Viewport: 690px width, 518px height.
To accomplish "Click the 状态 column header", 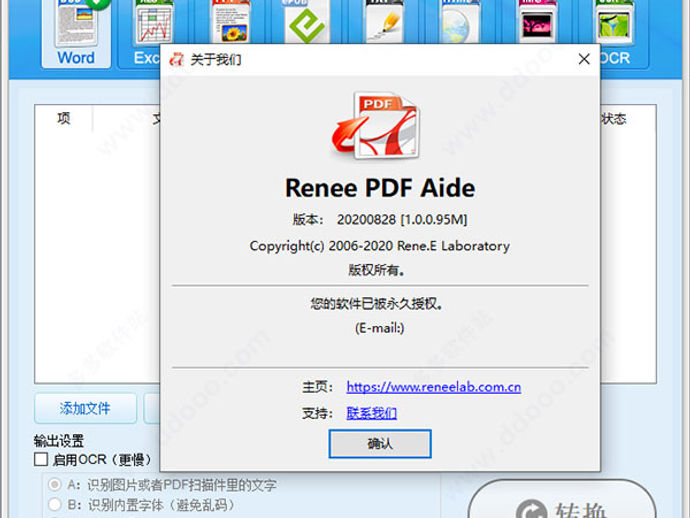I will pyautogui.click(x=613, y=118).
